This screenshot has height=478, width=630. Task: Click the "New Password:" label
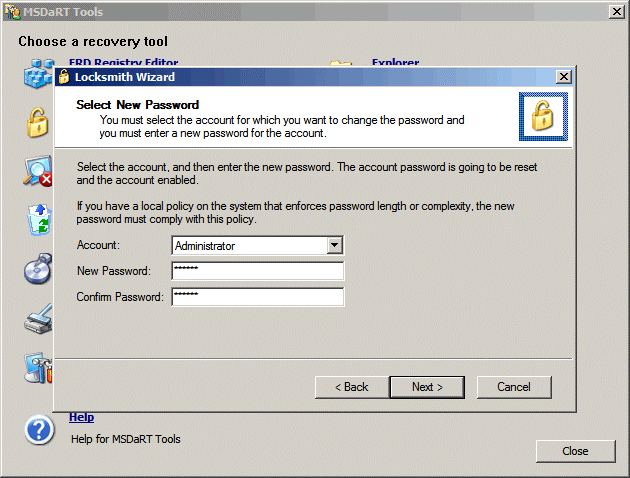pos(114,271)
